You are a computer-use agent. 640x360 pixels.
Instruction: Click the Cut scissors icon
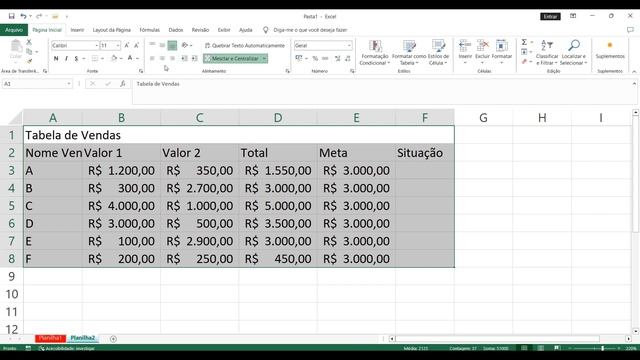[x=29, y=42]
